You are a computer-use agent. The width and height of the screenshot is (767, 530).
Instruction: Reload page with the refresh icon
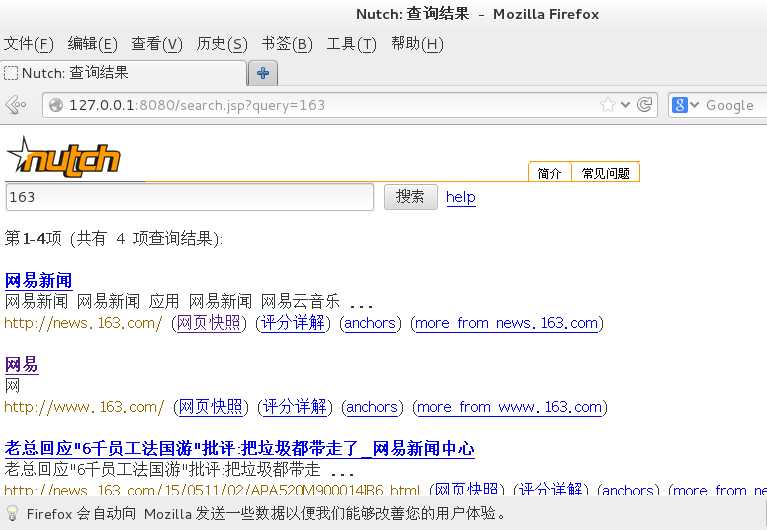point(645,104)
